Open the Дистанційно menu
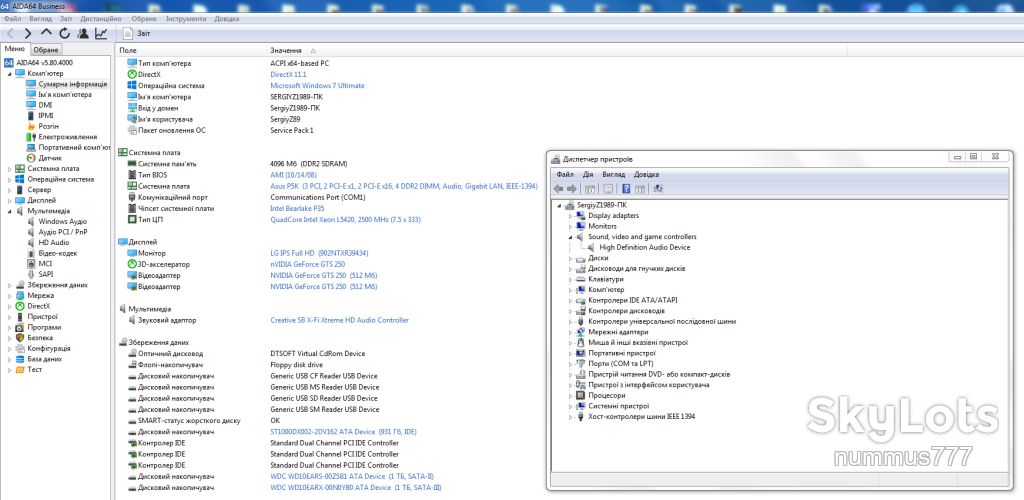The image size is (1024, 500). 102,19
